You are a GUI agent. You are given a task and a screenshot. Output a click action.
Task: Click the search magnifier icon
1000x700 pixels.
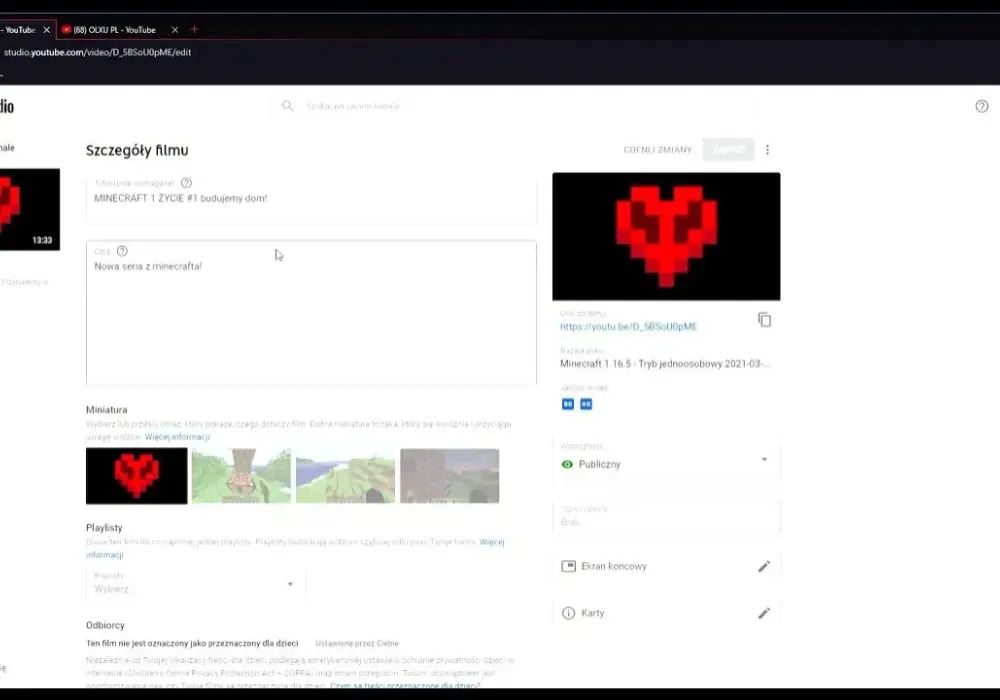point(288,106)
